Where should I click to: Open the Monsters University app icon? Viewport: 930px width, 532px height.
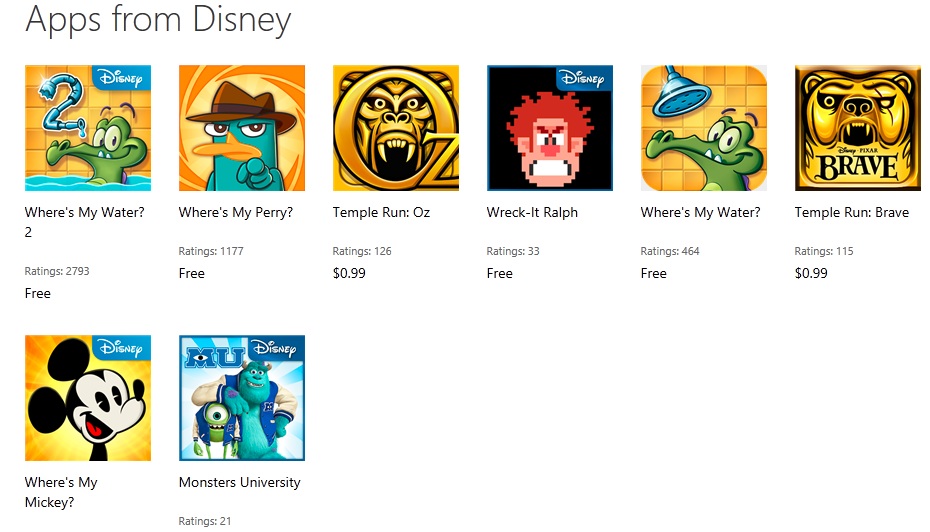coord(242,398)
